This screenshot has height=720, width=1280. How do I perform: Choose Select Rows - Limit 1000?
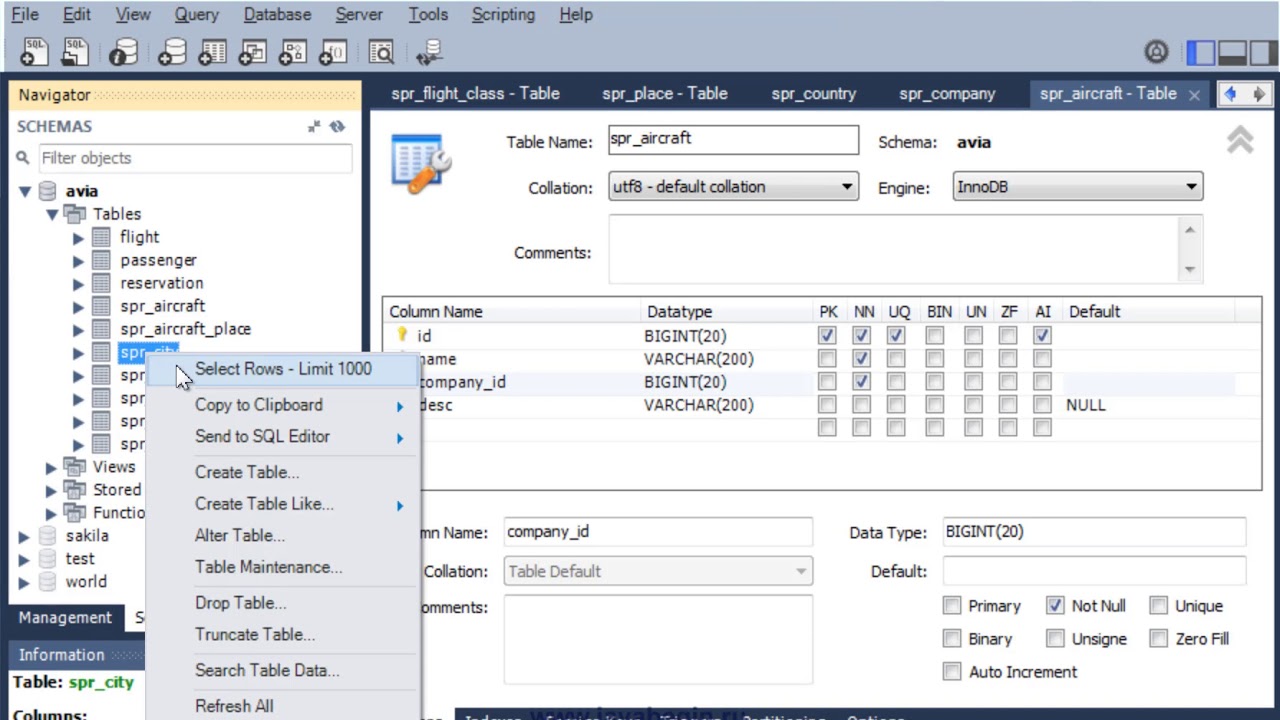pyautogui.click(x=283, y=369)
